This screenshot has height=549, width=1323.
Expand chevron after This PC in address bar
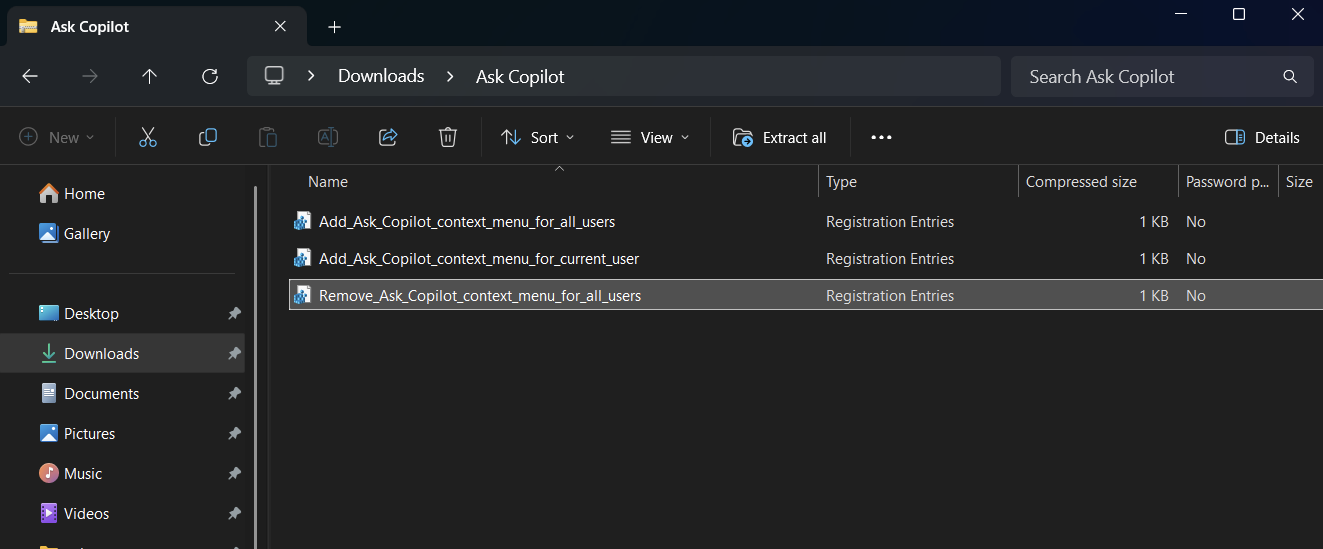click(x=312, y=76)
